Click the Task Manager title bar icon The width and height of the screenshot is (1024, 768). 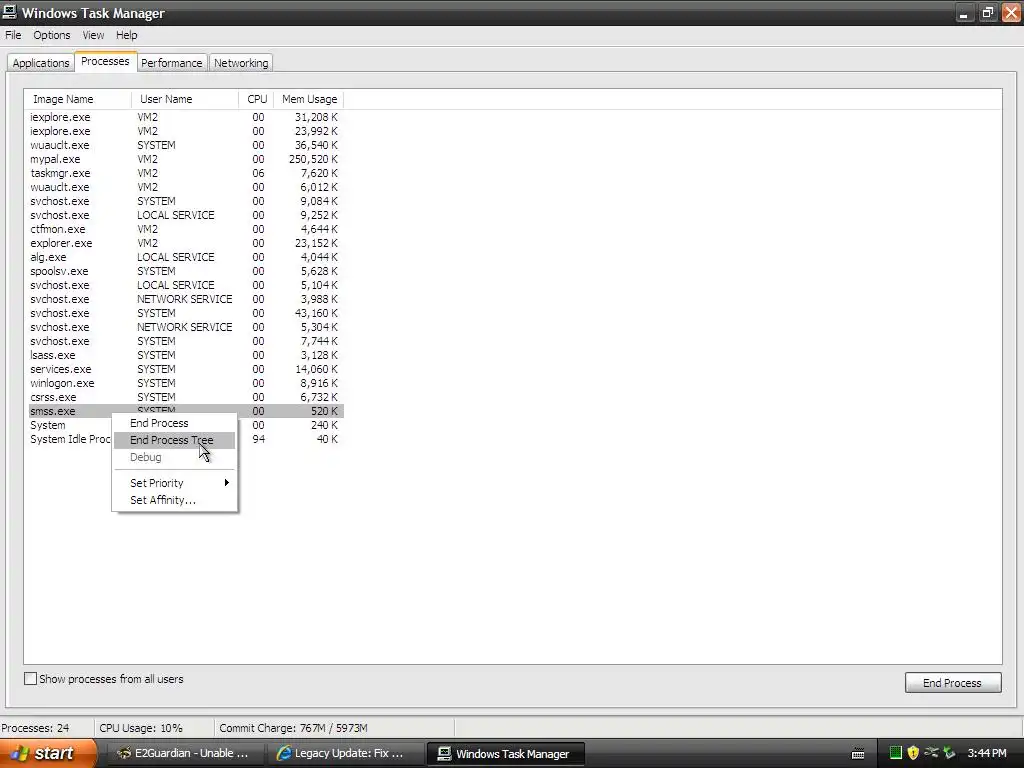(x=9, y=12)
